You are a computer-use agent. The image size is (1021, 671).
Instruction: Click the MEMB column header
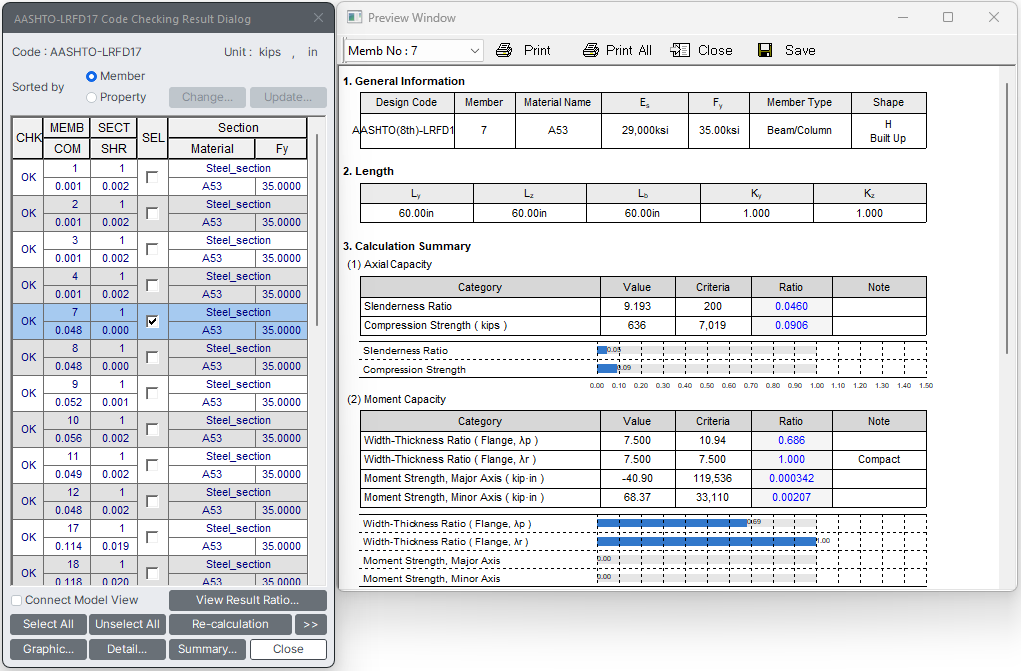pos(67,128)
